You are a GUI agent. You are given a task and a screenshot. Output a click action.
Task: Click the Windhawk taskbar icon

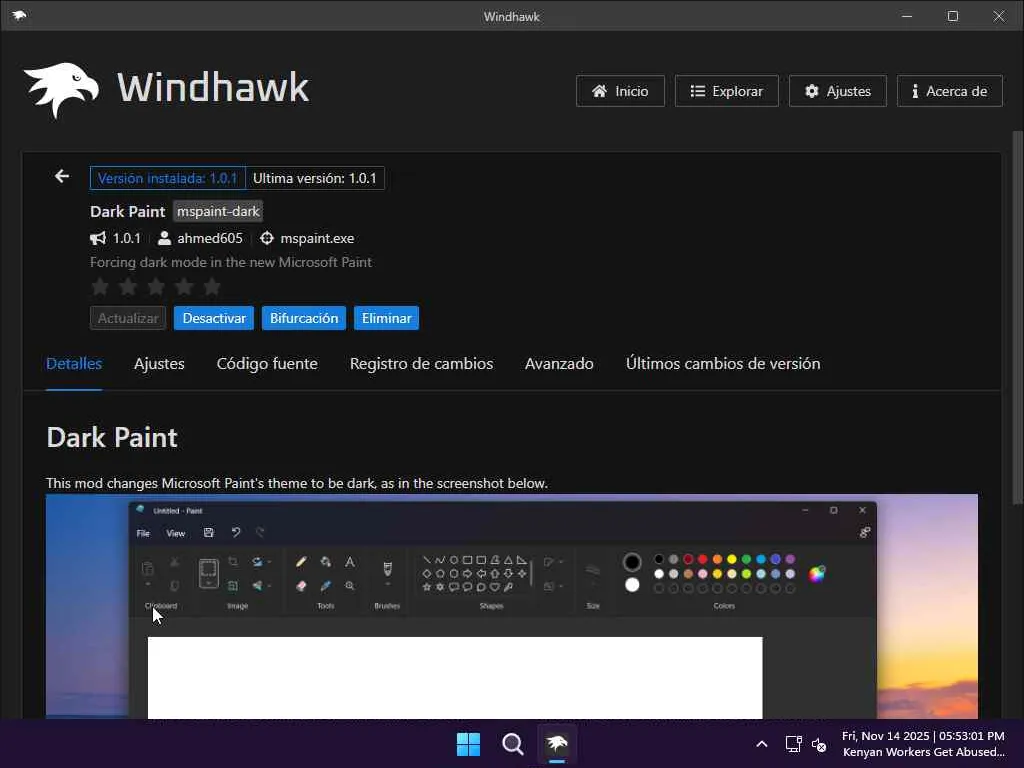point(557,744)
